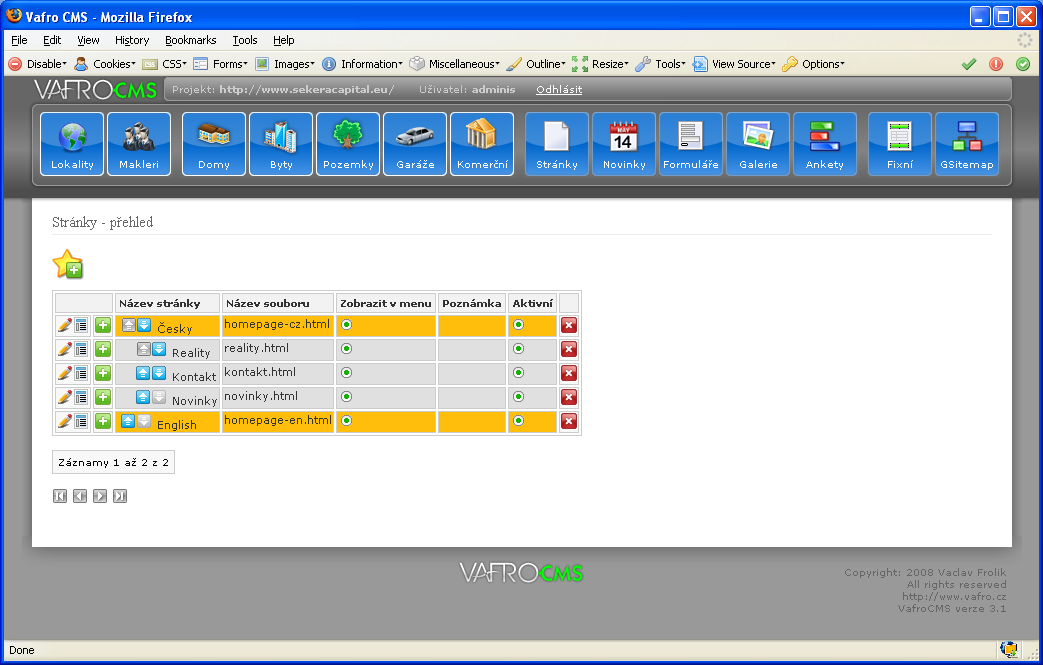Expand the Forms toolbar dropdown
This screenshot has height=665, width=1043.
click(221, 64)
